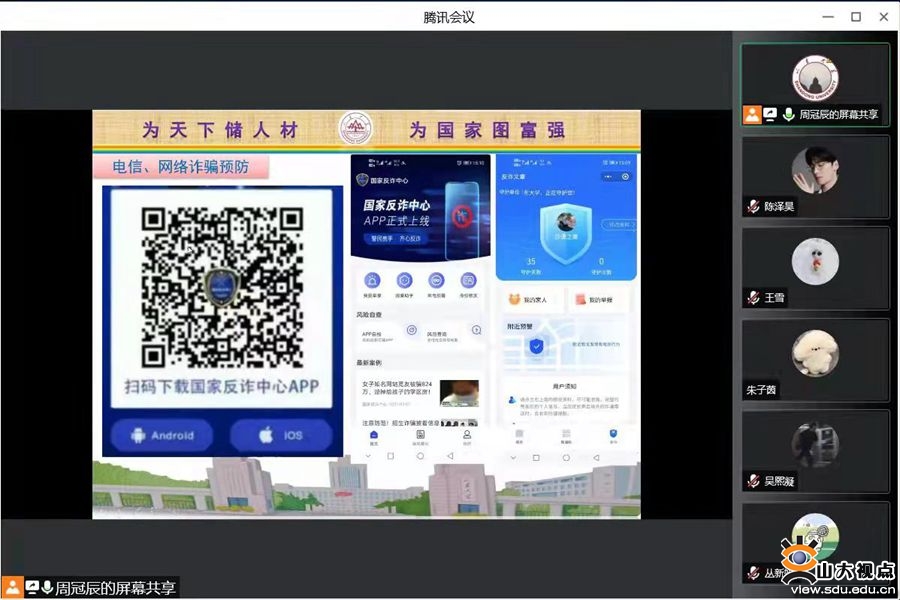Select 吴熙凝's participant tile

[815, 450]
